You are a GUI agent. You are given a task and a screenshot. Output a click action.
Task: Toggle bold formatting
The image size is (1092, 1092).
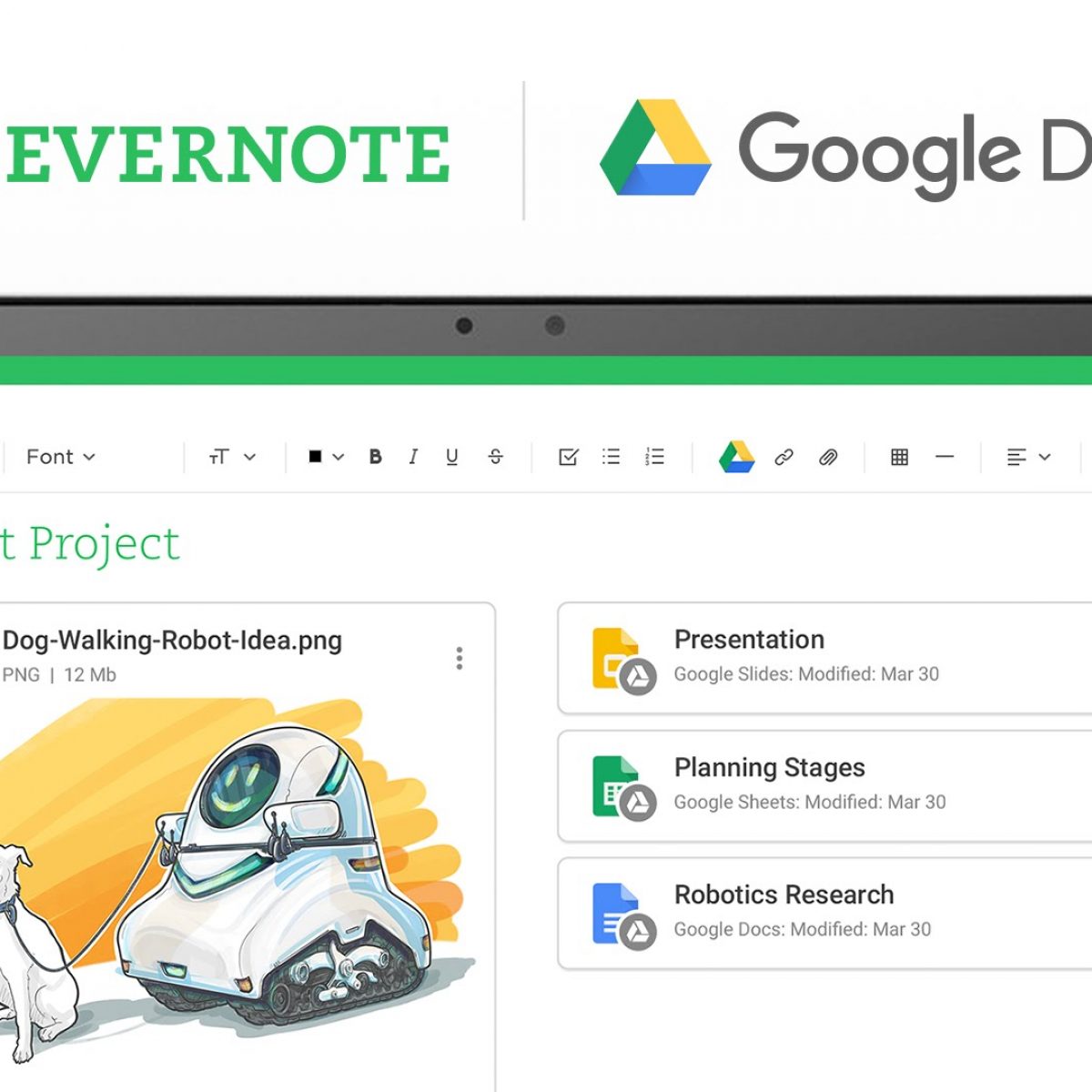(x=375, y=457)
